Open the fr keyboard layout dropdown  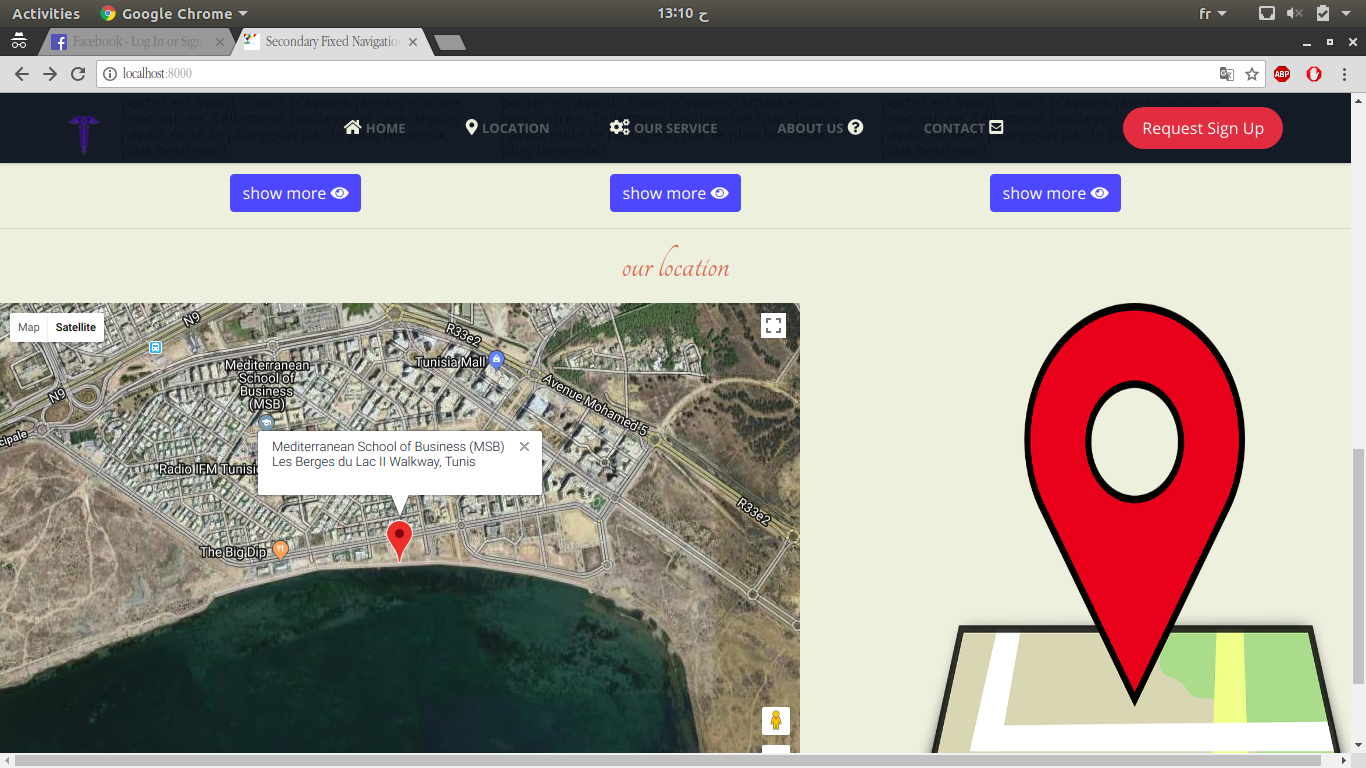1212,14
